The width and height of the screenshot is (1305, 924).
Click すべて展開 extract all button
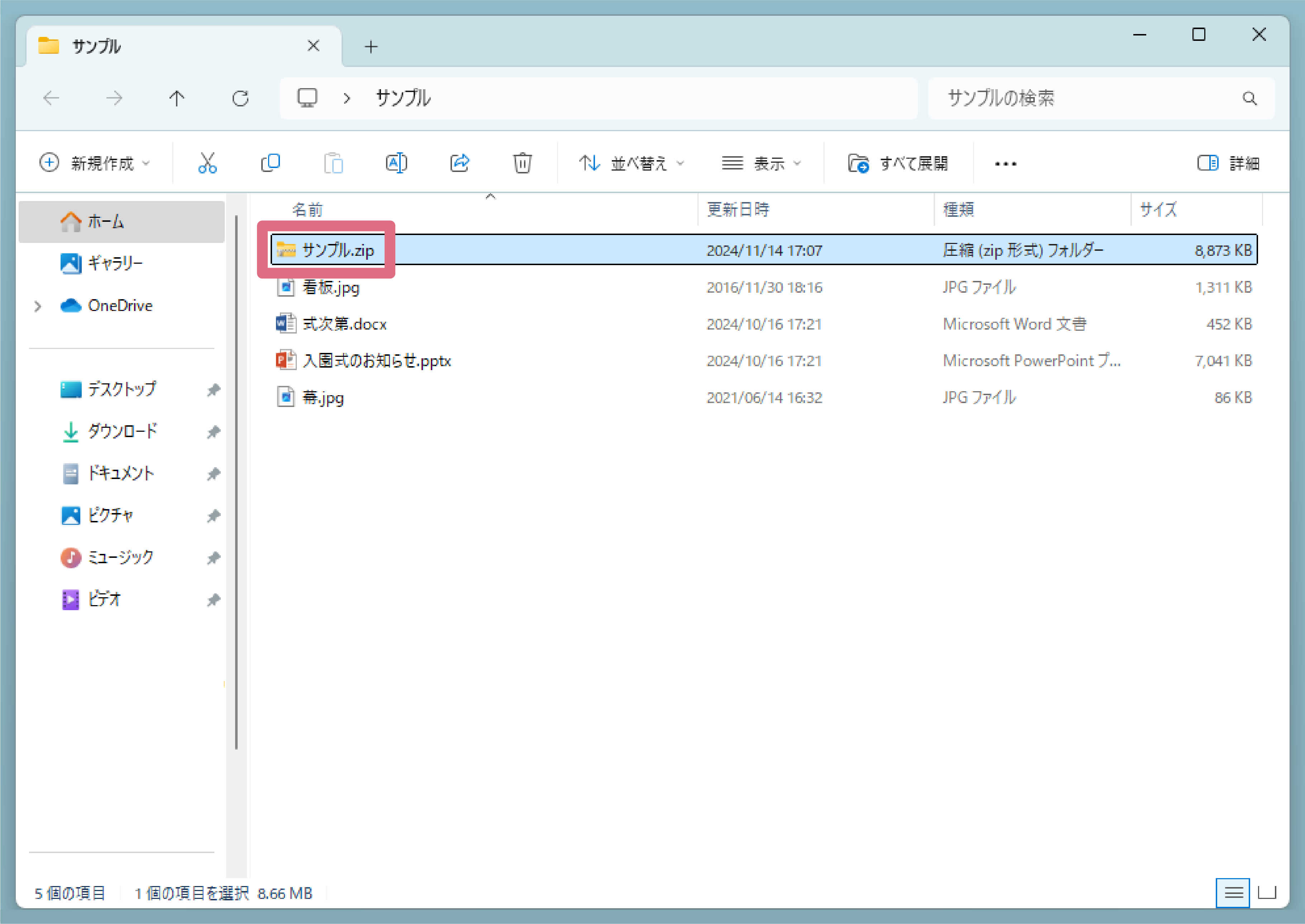(898, 163)
